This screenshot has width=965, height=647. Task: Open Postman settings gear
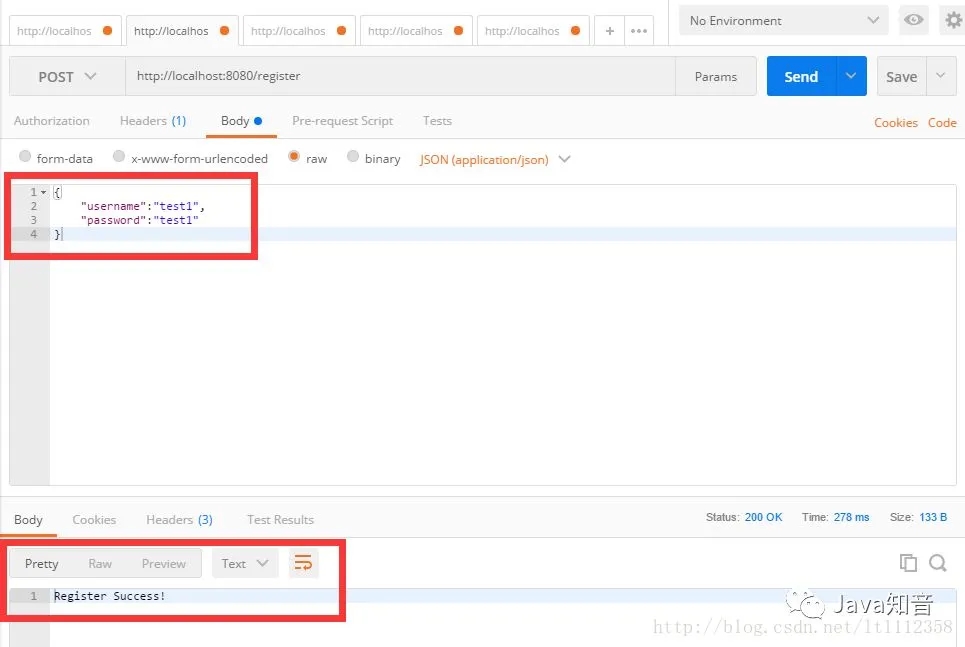pyautogui.click(x=950, y=20)
